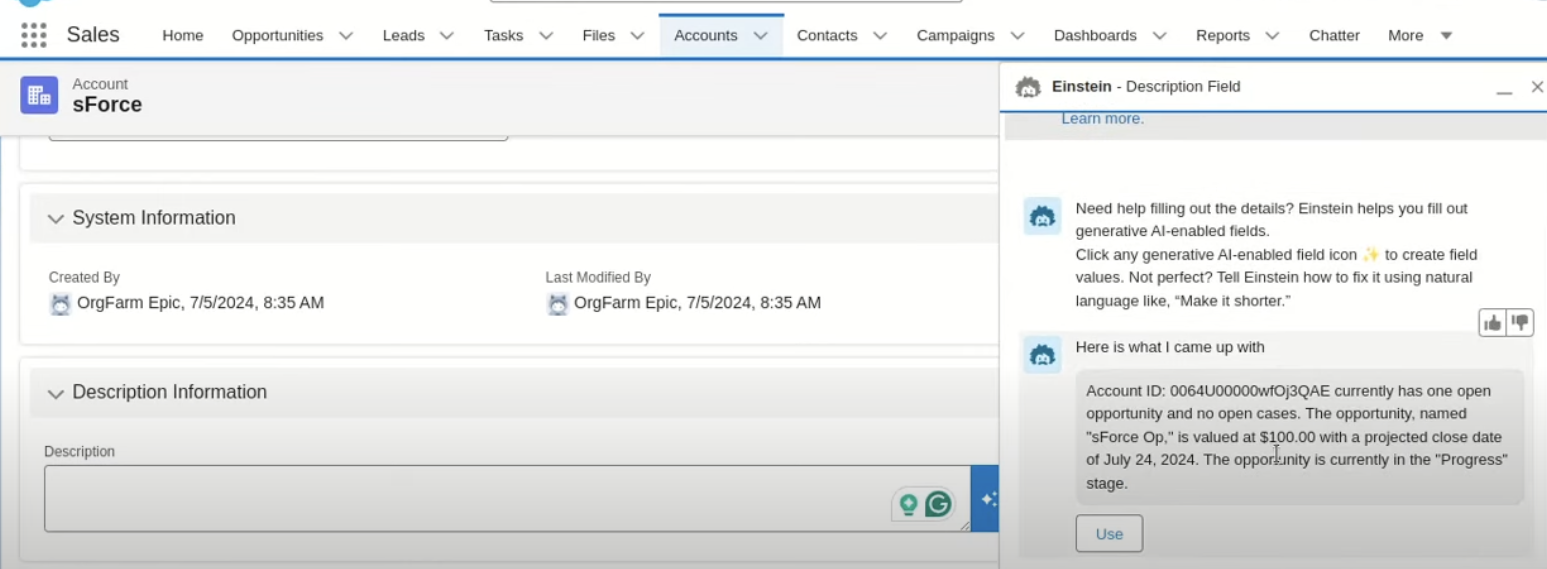Give thumbs down to Einstein response

[x=1520, y=322]
